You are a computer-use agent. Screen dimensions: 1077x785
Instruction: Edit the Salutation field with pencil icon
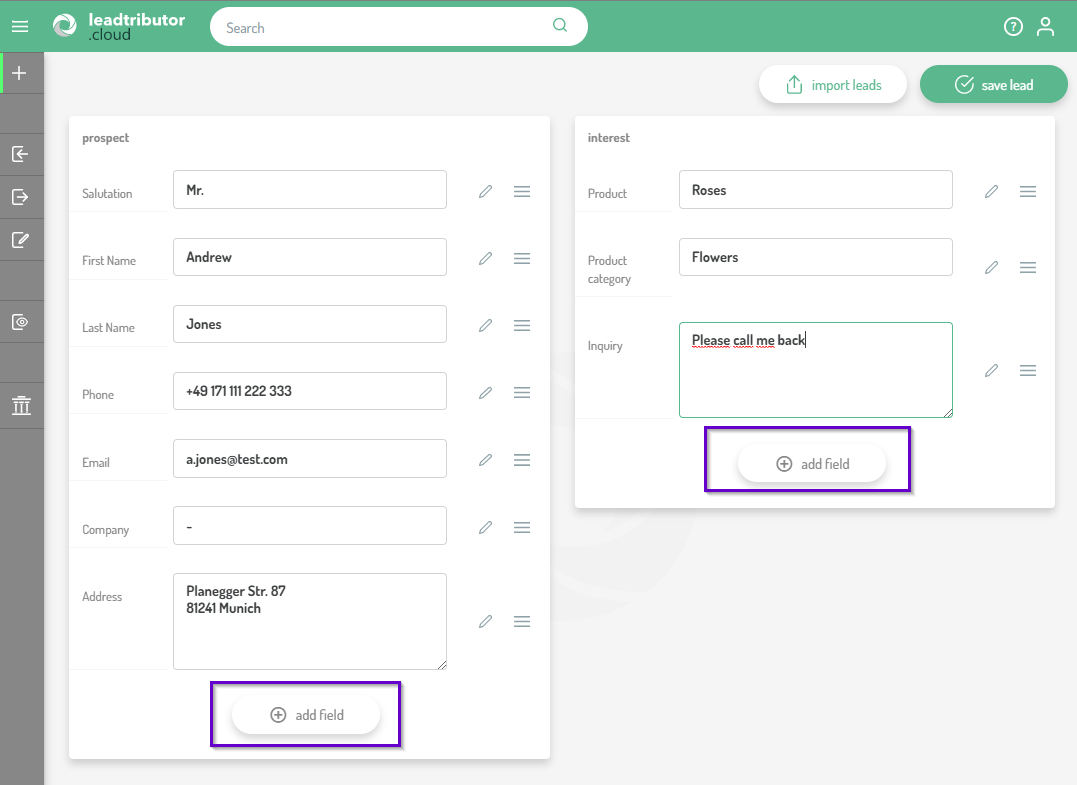pyautogui.click(x=485, y=191)
